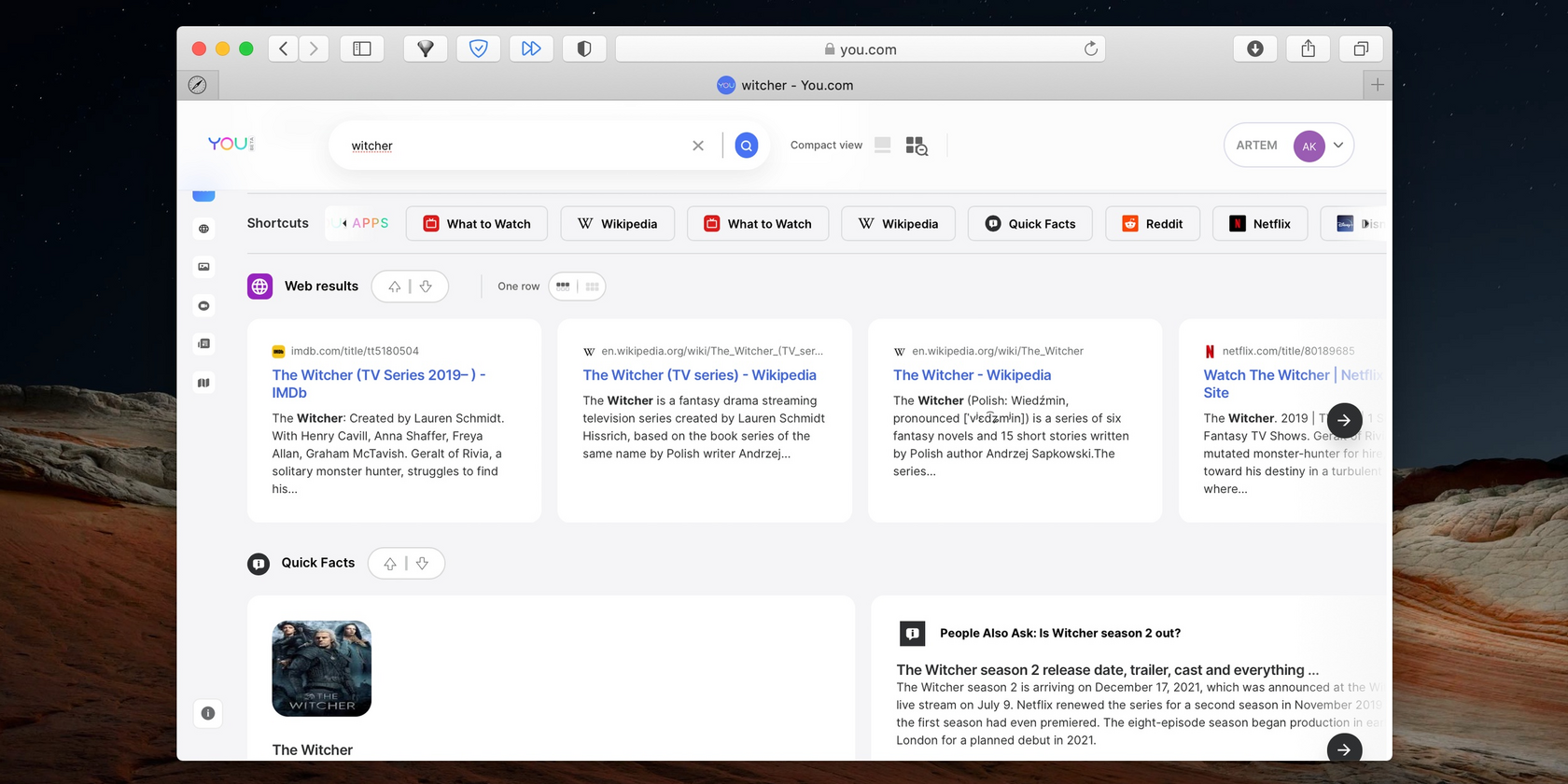Select the maps icon in sidebar
1568x784 pixels.
click(x=203, y=383)
